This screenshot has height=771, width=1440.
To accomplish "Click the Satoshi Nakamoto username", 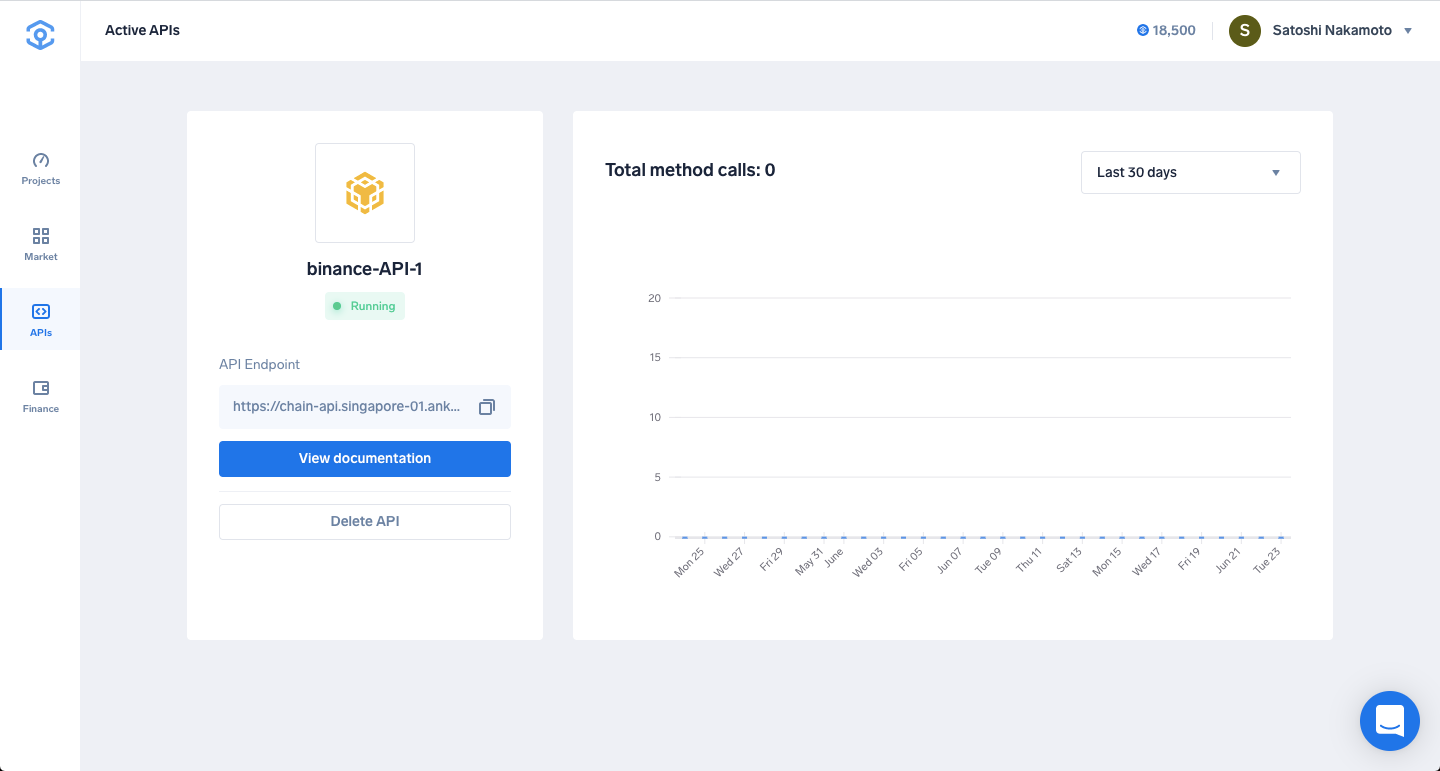I will point(1332,30).
